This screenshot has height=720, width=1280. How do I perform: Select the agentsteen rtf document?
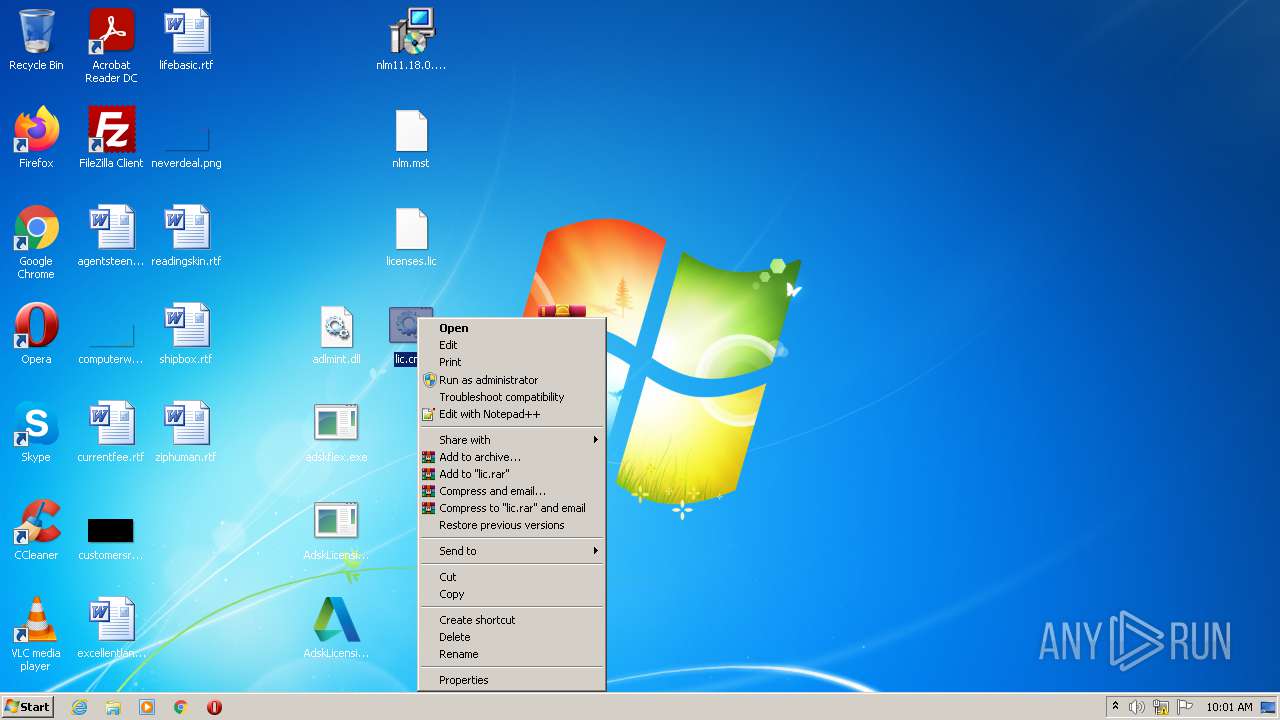pyautogui.click(x=111, y=236)
